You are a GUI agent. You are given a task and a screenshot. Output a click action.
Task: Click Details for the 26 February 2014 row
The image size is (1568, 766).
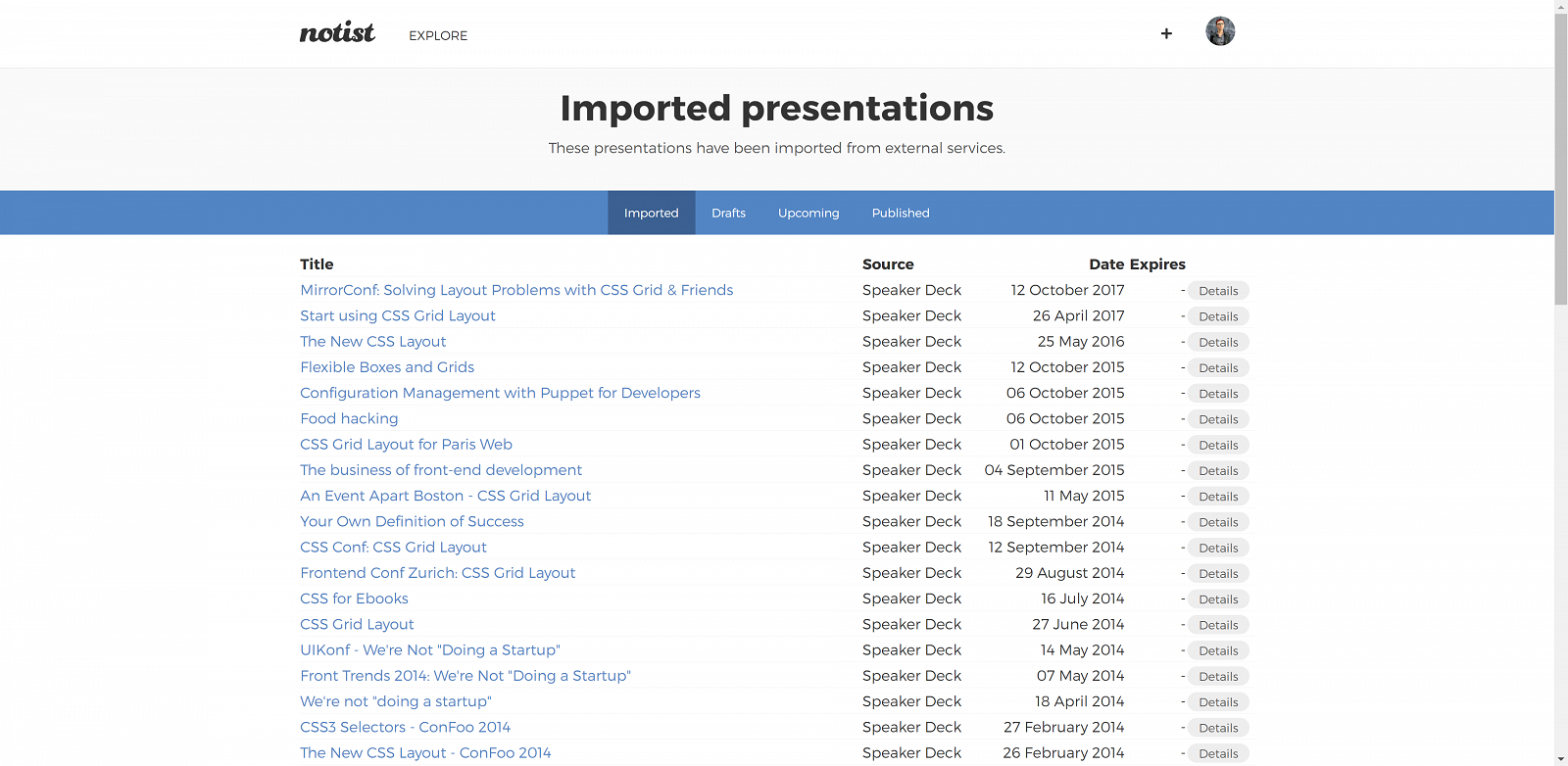(1218, 753)
